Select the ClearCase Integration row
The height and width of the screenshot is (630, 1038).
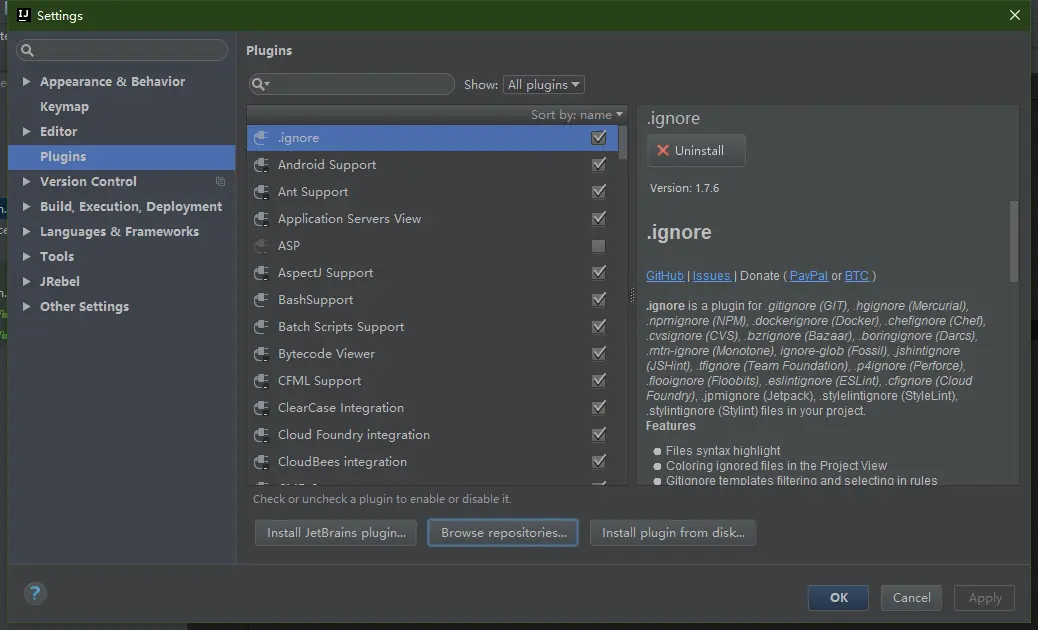coord(432,408)
